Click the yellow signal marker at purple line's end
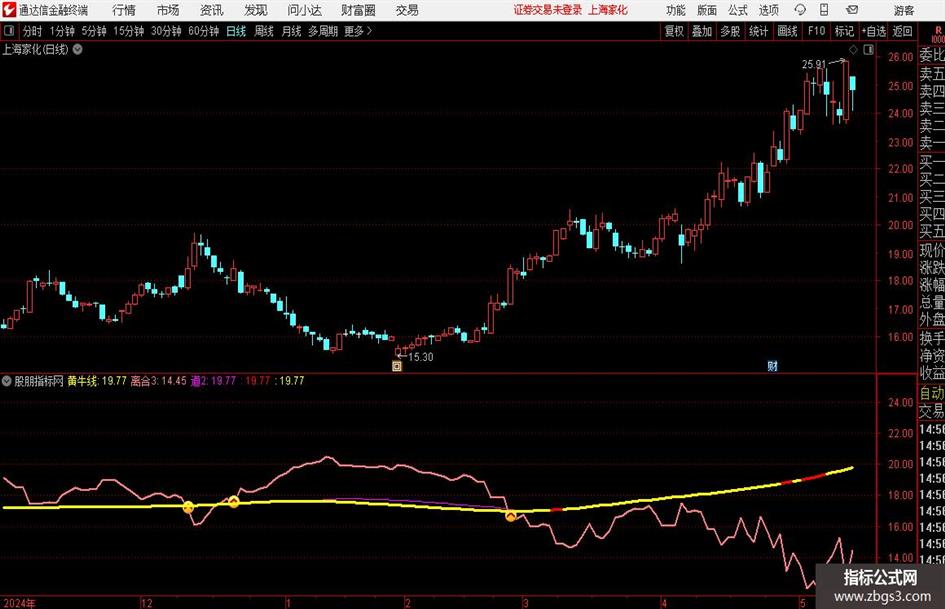 tap(510, 516)
